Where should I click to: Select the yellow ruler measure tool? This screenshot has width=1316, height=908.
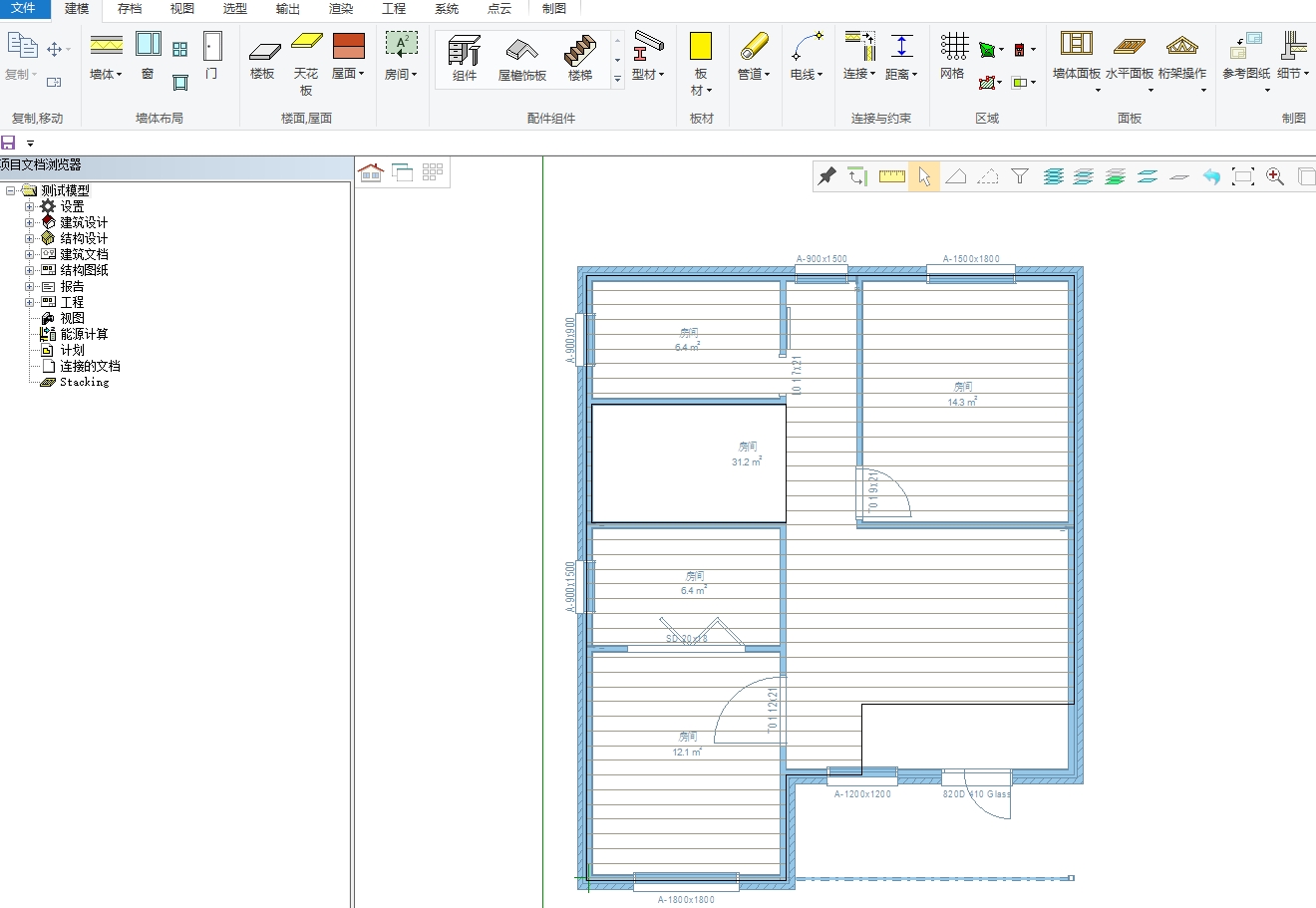click(x=891, y=176)
